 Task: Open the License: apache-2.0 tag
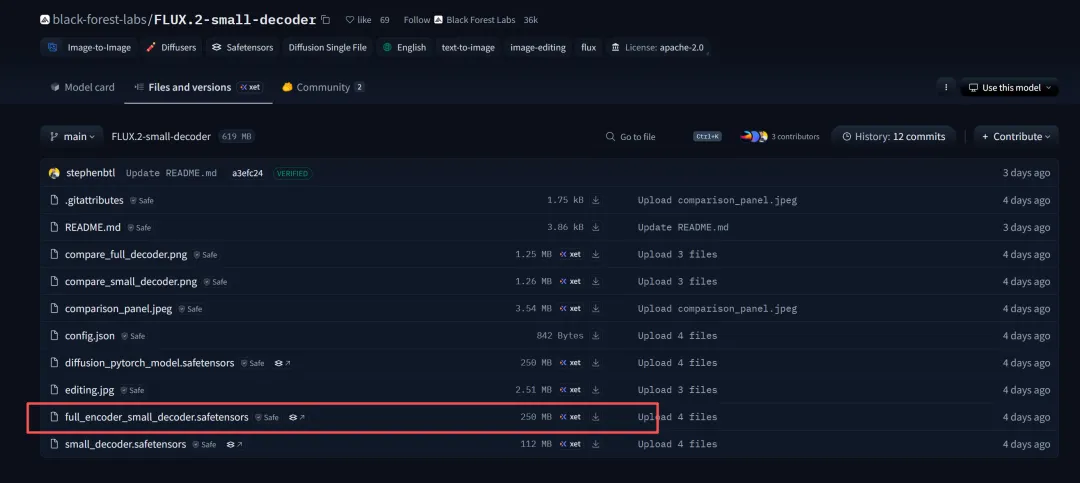[658, 48]
